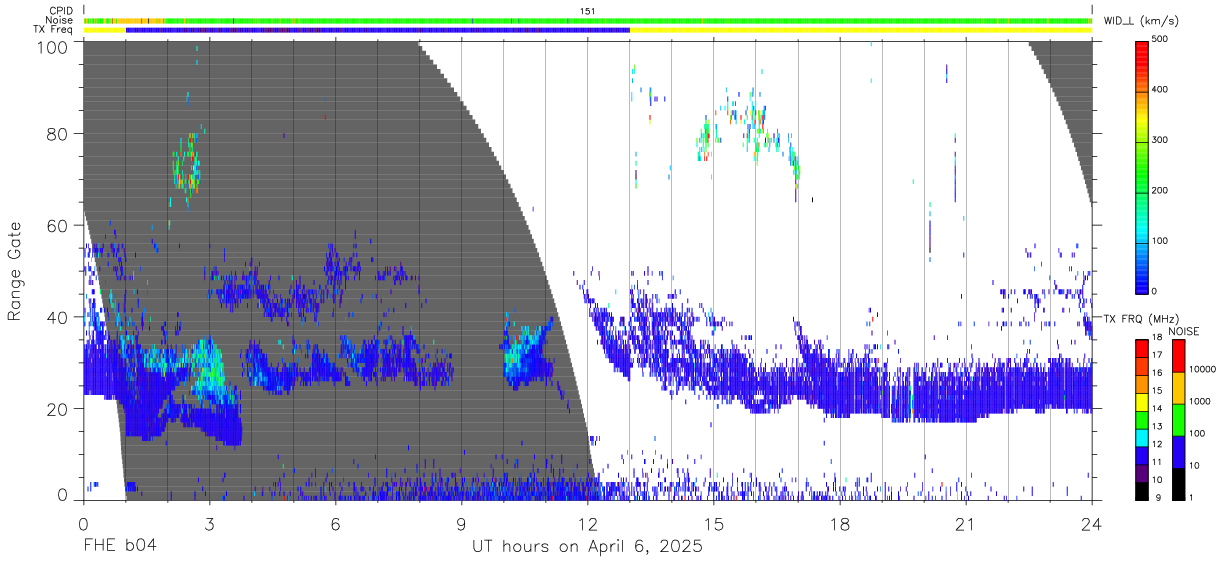Click the Noise row label at top left
The height and width of the screenshot is (567, 1228).
(60, 20)
